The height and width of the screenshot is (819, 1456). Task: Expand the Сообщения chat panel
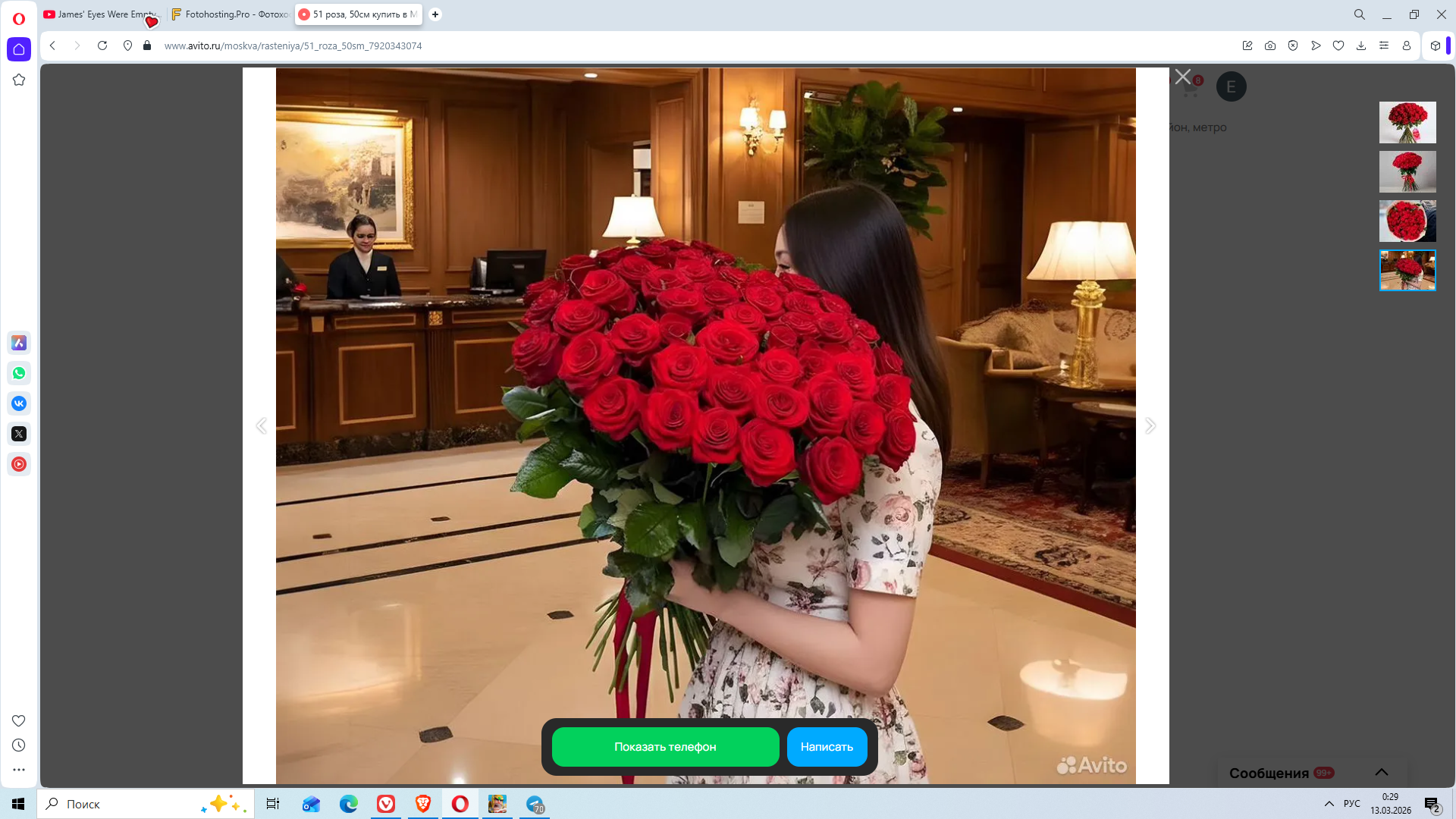tap(1381, 772)
